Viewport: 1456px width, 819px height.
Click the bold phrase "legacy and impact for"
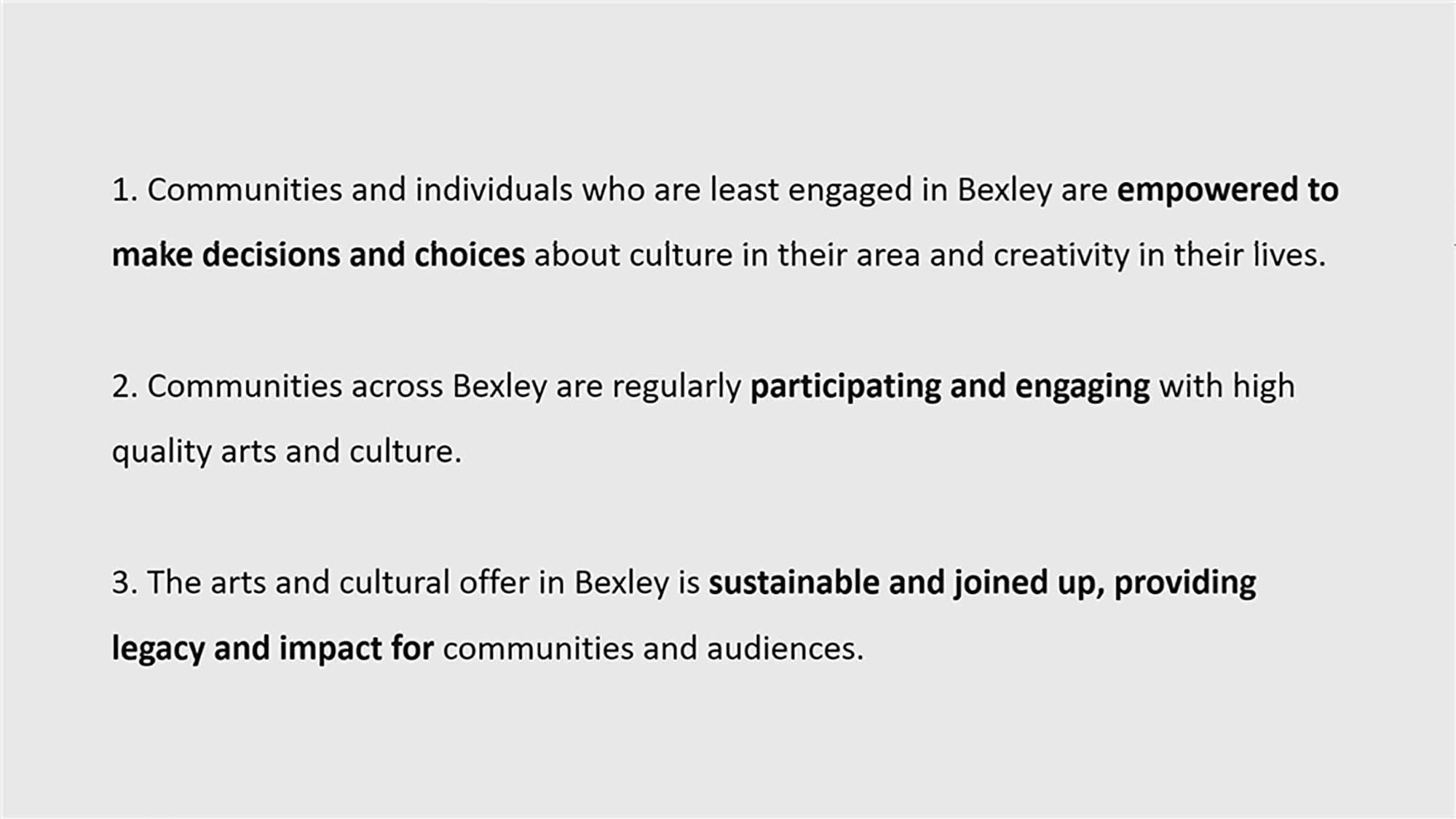[x=272, y=649]
